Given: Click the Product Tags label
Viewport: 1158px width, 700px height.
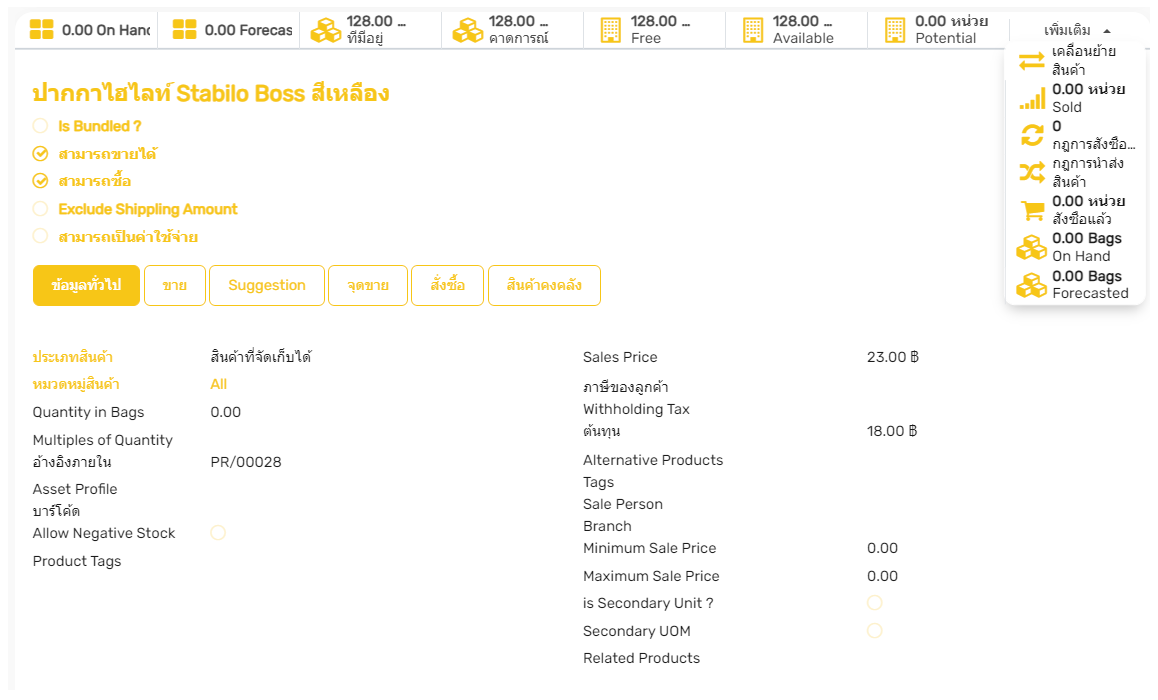Looking at the screenshot, I should pos(77,561).
